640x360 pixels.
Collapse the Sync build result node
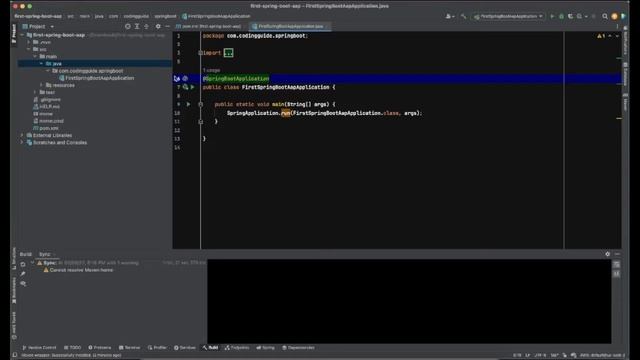[x=32, y=263]
